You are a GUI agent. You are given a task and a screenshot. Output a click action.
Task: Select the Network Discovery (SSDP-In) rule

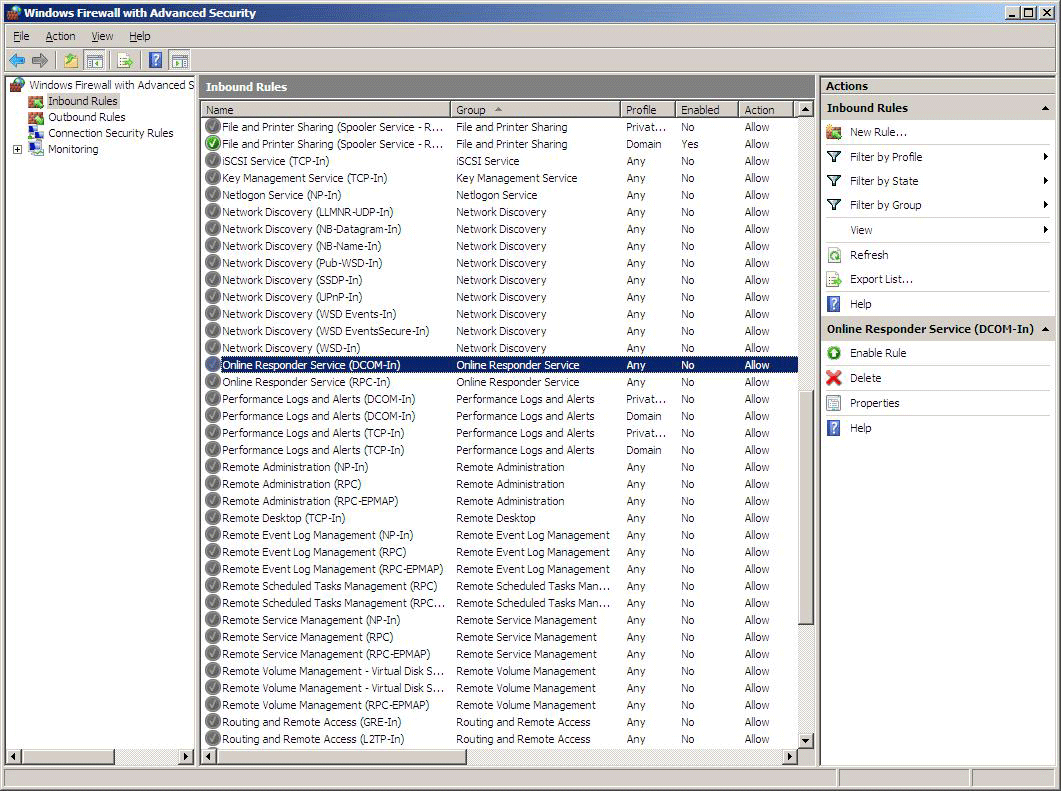coord(499,280)
